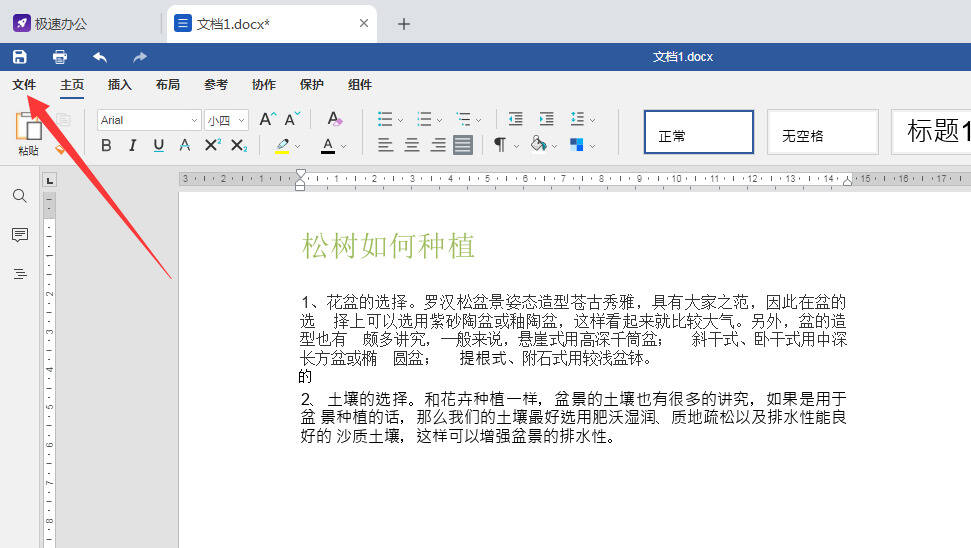Toggle bold formatting
This screenshot has width=971, height=548.
pyautogui.click(x=107, y=146)
